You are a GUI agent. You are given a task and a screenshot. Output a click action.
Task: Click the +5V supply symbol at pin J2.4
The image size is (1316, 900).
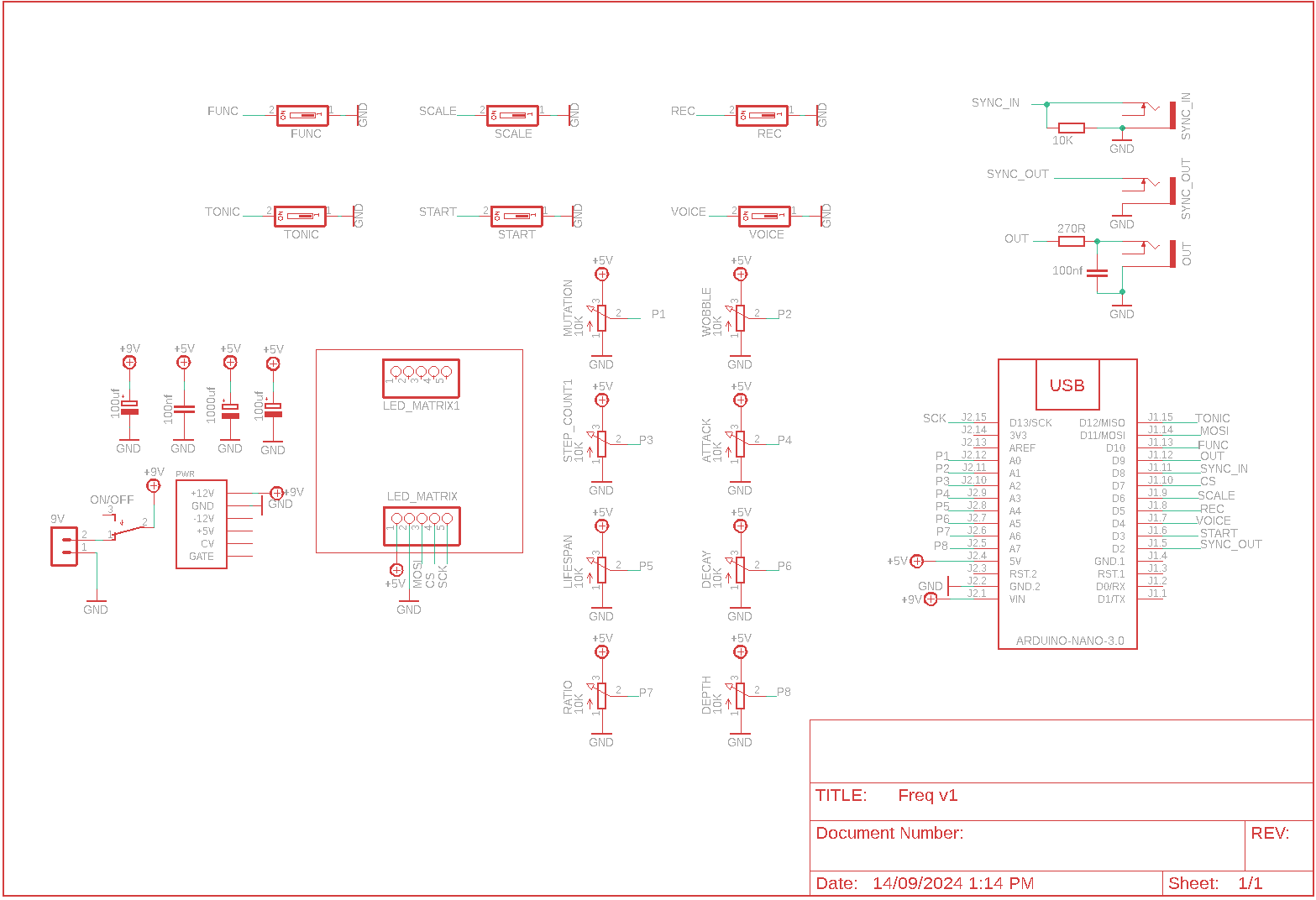pos(916,561)
